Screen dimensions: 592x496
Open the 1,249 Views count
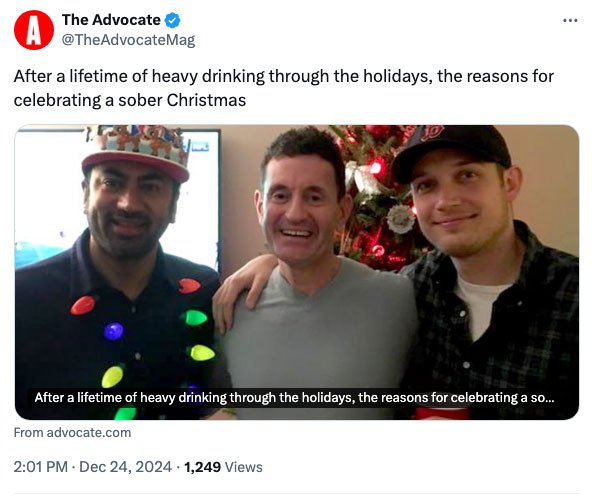click(x=223, y=467)
